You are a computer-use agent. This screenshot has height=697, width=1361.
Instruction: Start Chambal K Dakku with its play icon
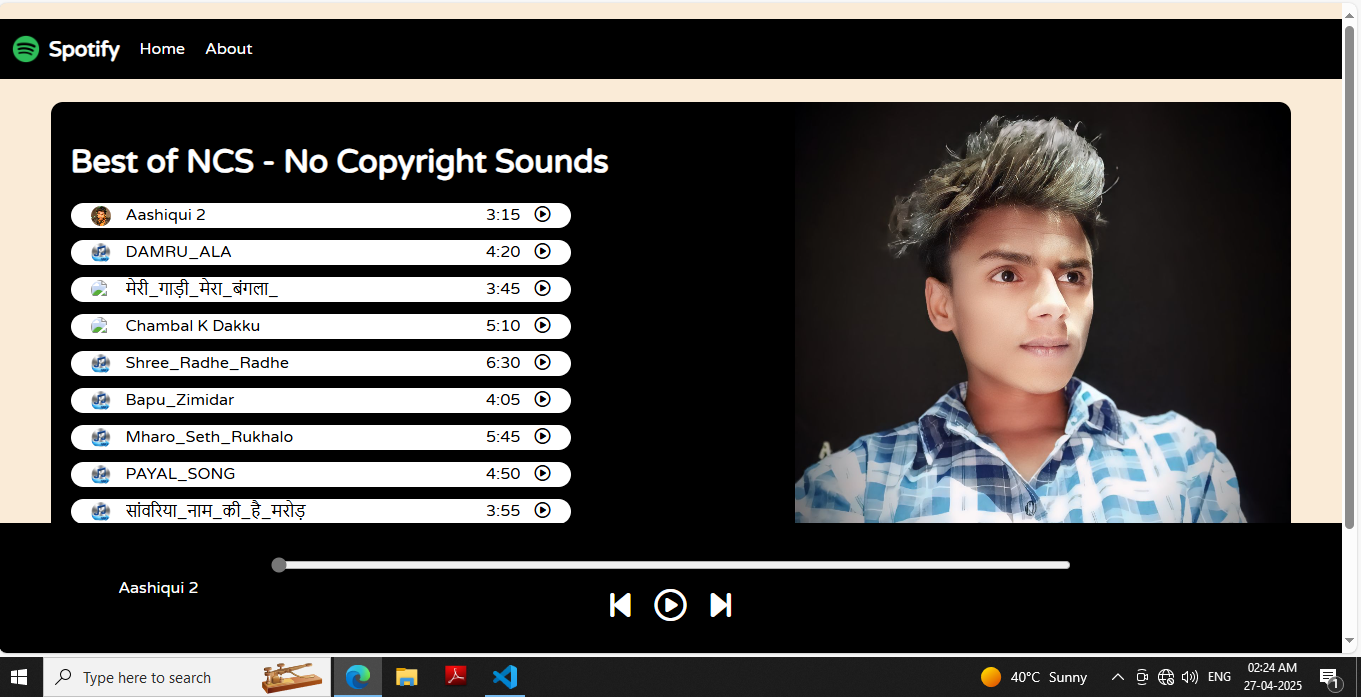[x=542, y=325]
